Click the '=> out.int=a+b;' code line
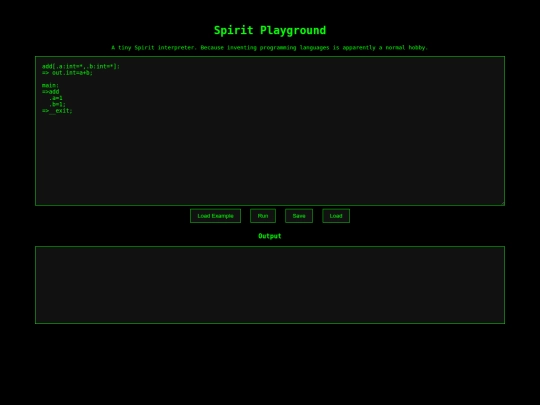 pyautogui.click(x=68, y=73)
